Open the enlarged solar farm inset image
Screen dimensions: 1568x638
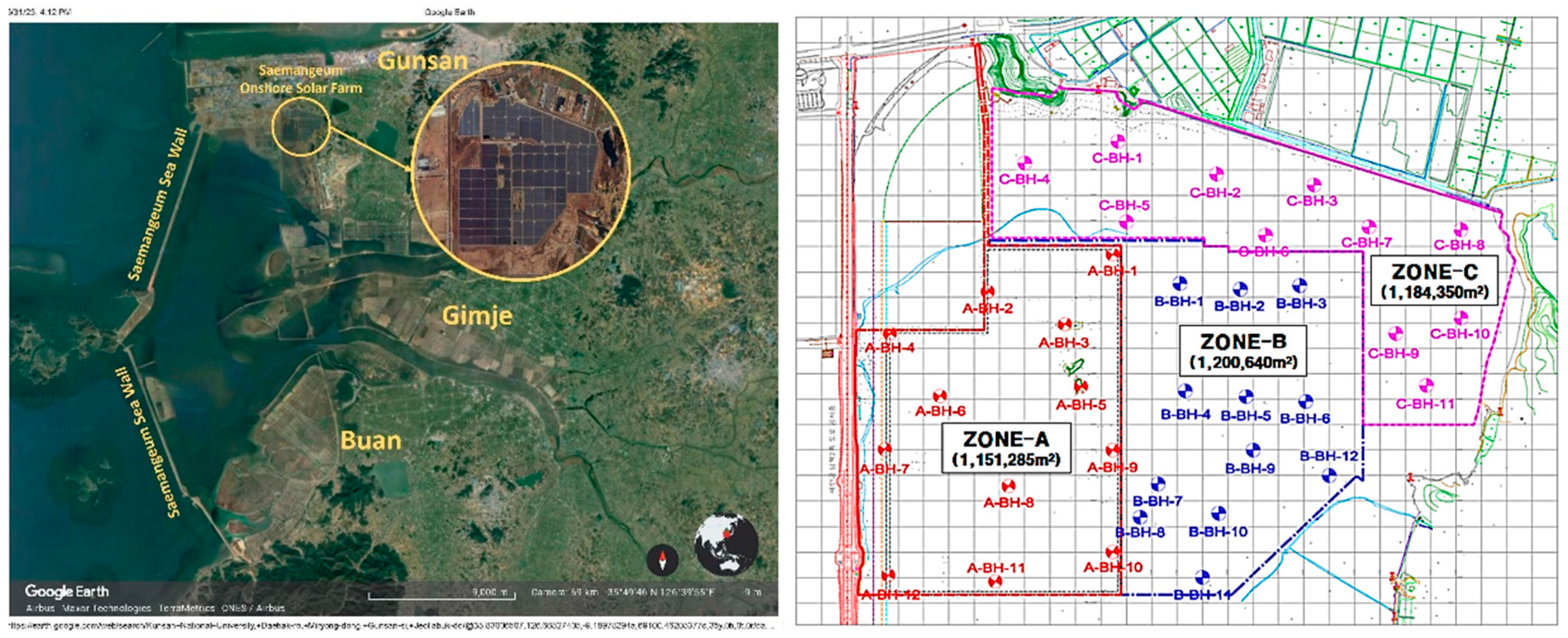(x=521, y=172)
